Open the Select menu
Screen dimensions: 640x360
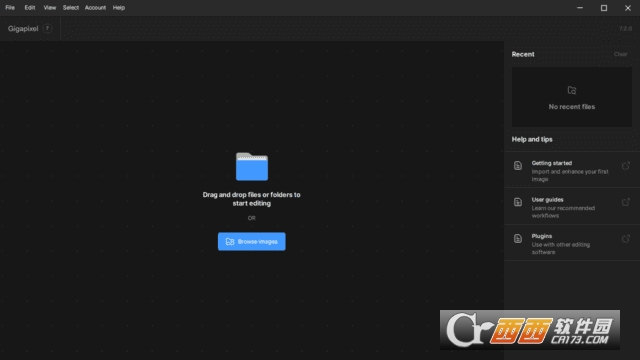coord(71,8)
